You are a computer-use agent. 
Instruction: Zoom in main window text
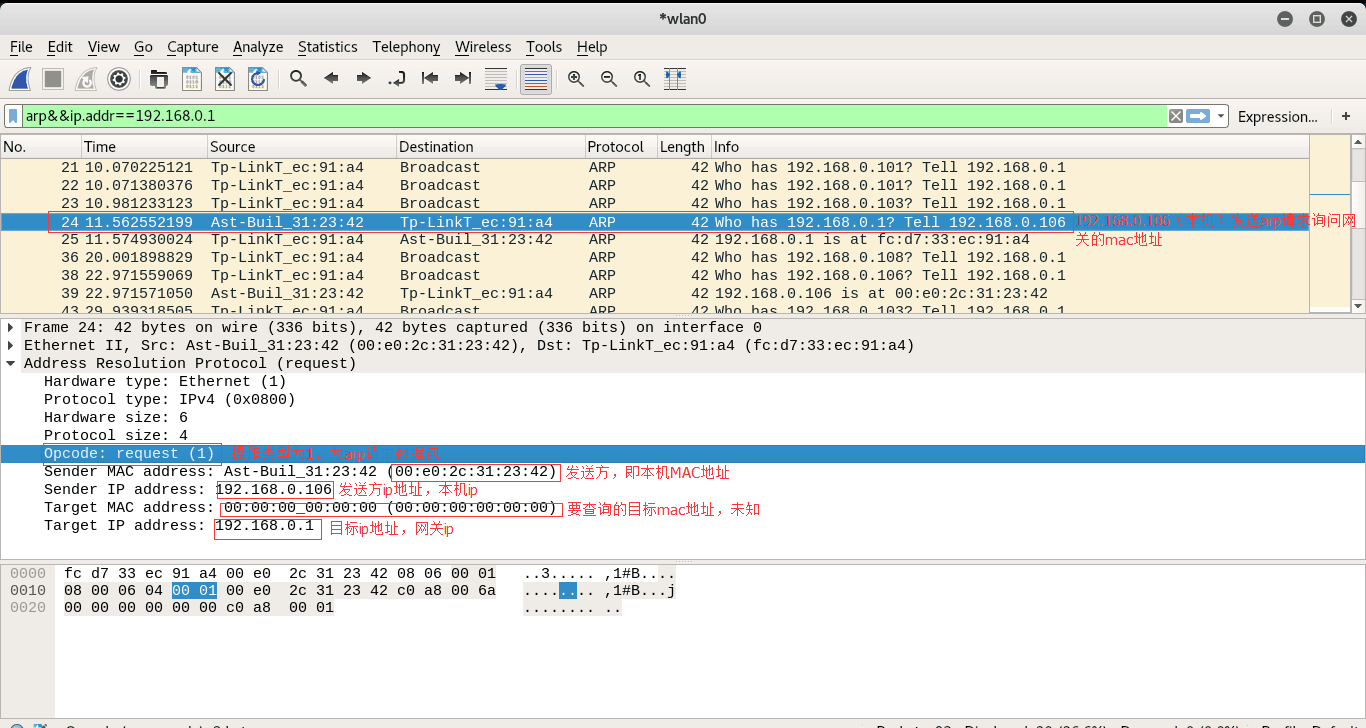(576, 79)
